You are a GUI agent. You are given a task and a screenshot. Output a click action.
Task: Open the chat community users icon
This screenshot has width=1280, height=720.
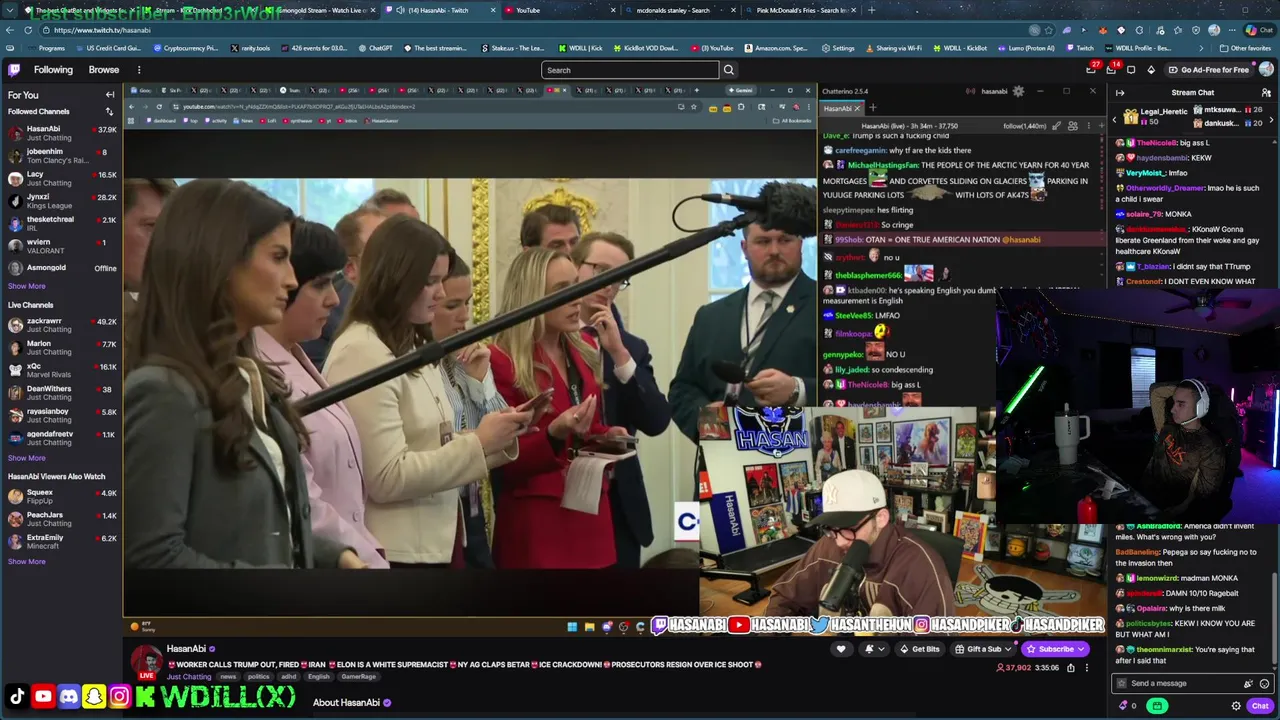(x=1266, y=93)
